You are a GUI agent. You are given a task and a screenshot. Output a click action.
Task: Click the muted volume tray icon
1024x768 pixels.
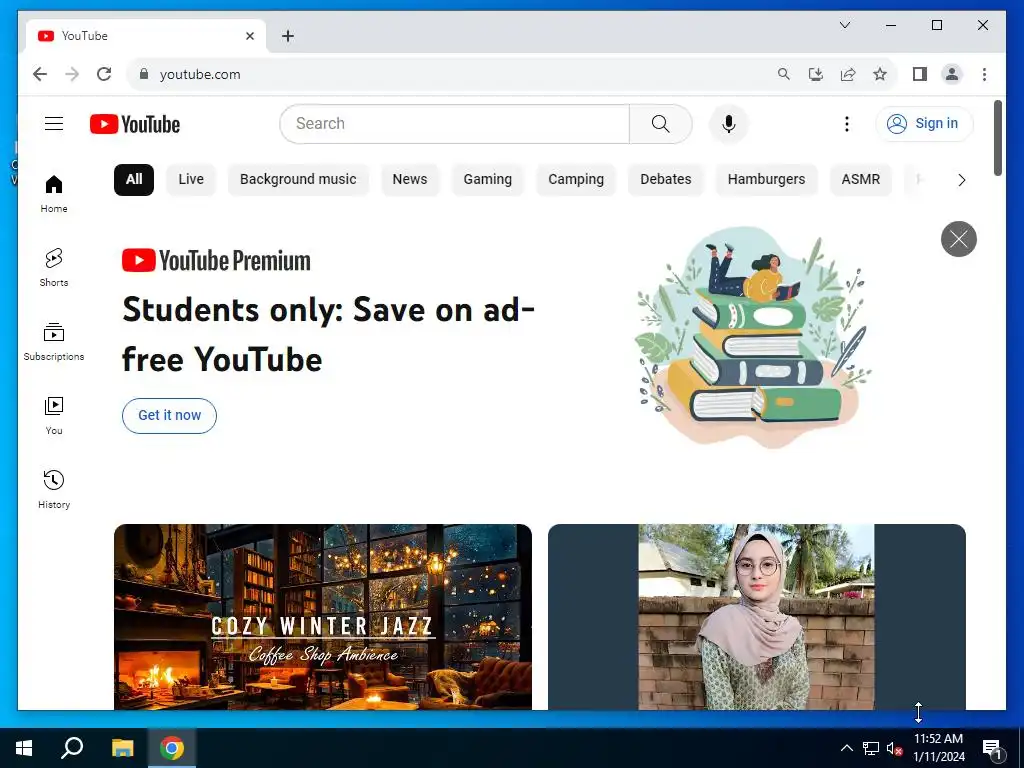[x=894, y=748]
